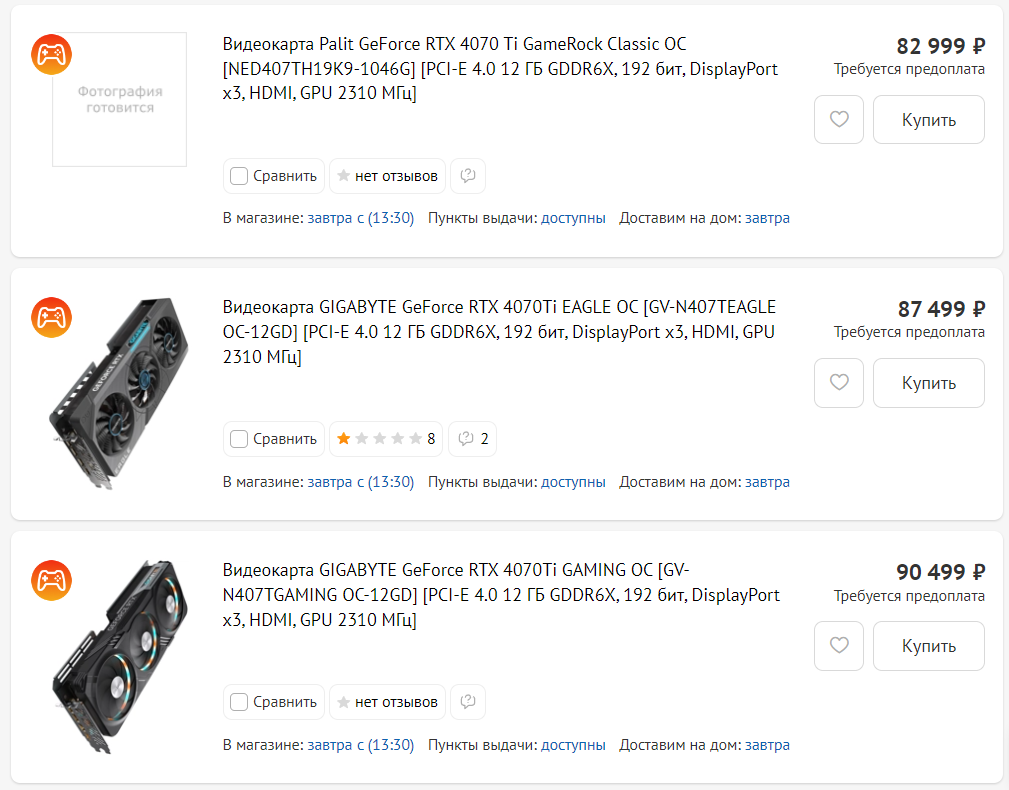View the EAGLE OC star rating reviews

pyautogui.click(x=386, y=439)
